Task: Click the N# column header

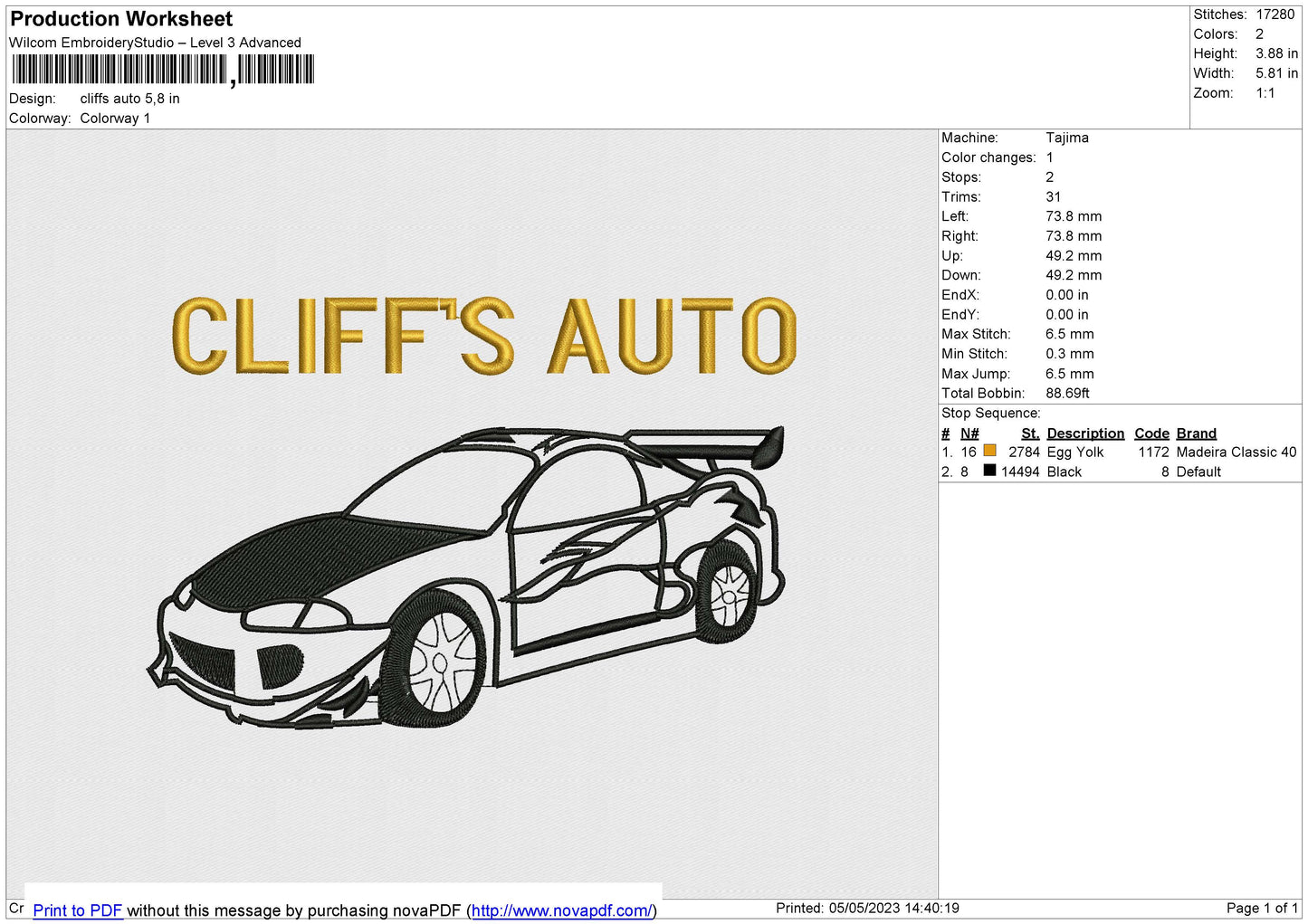Action: (969, 433)
